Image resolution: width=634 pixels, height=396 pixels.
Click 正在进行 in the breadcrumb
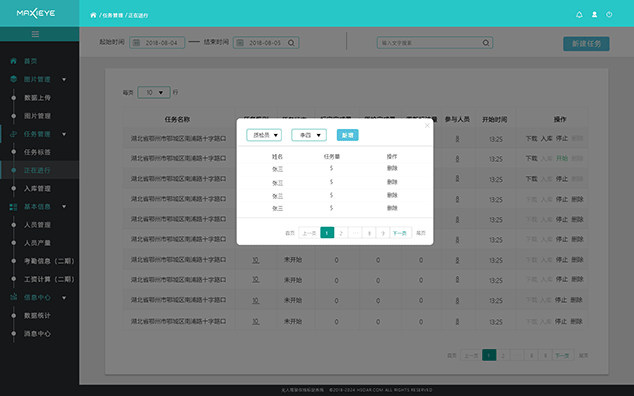click(138, 15)
